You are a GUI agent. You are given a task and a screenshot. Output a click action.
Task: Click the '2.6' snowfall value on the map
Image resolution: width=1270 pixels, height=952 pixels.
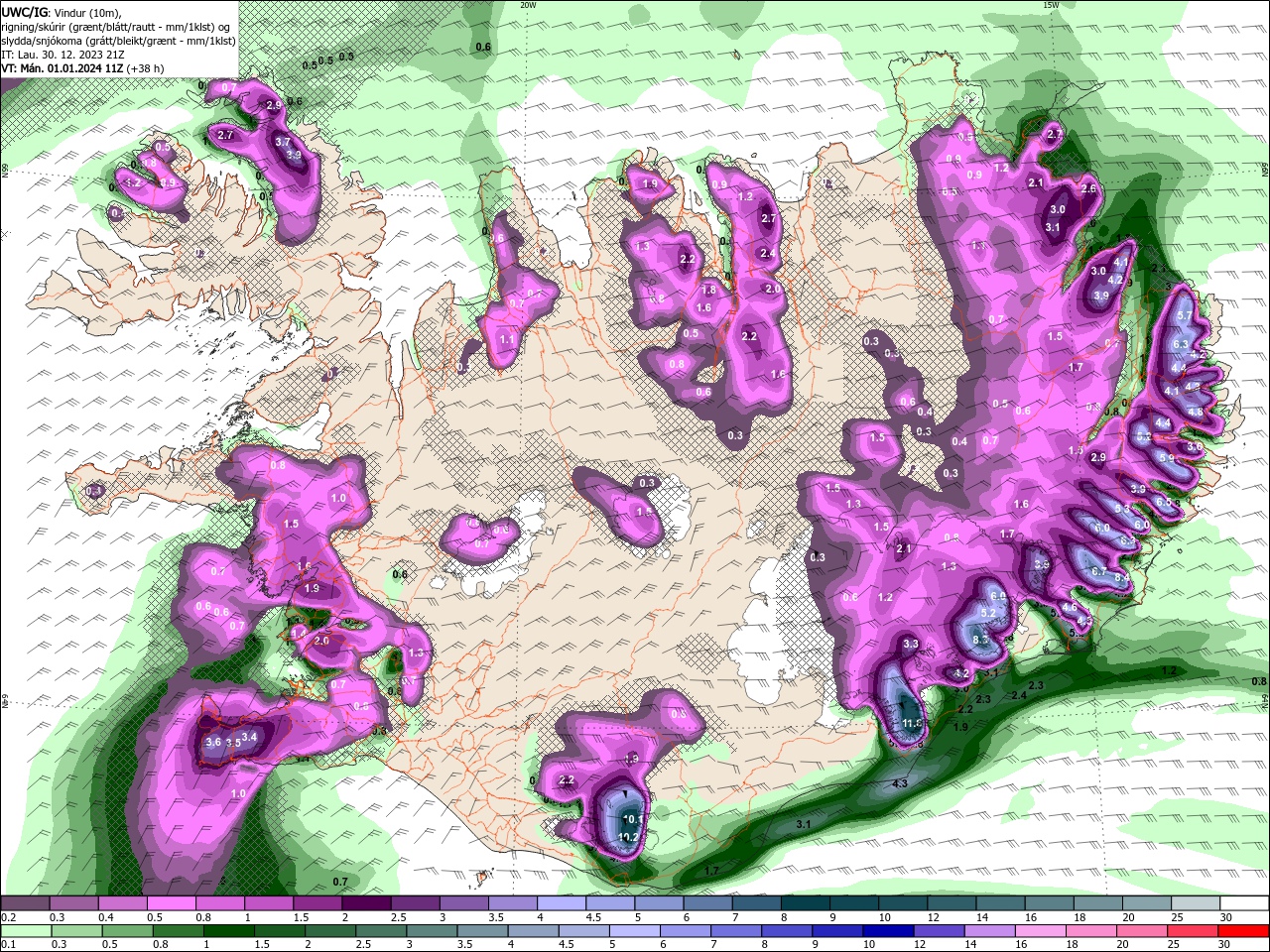[x=1087, y=188]
